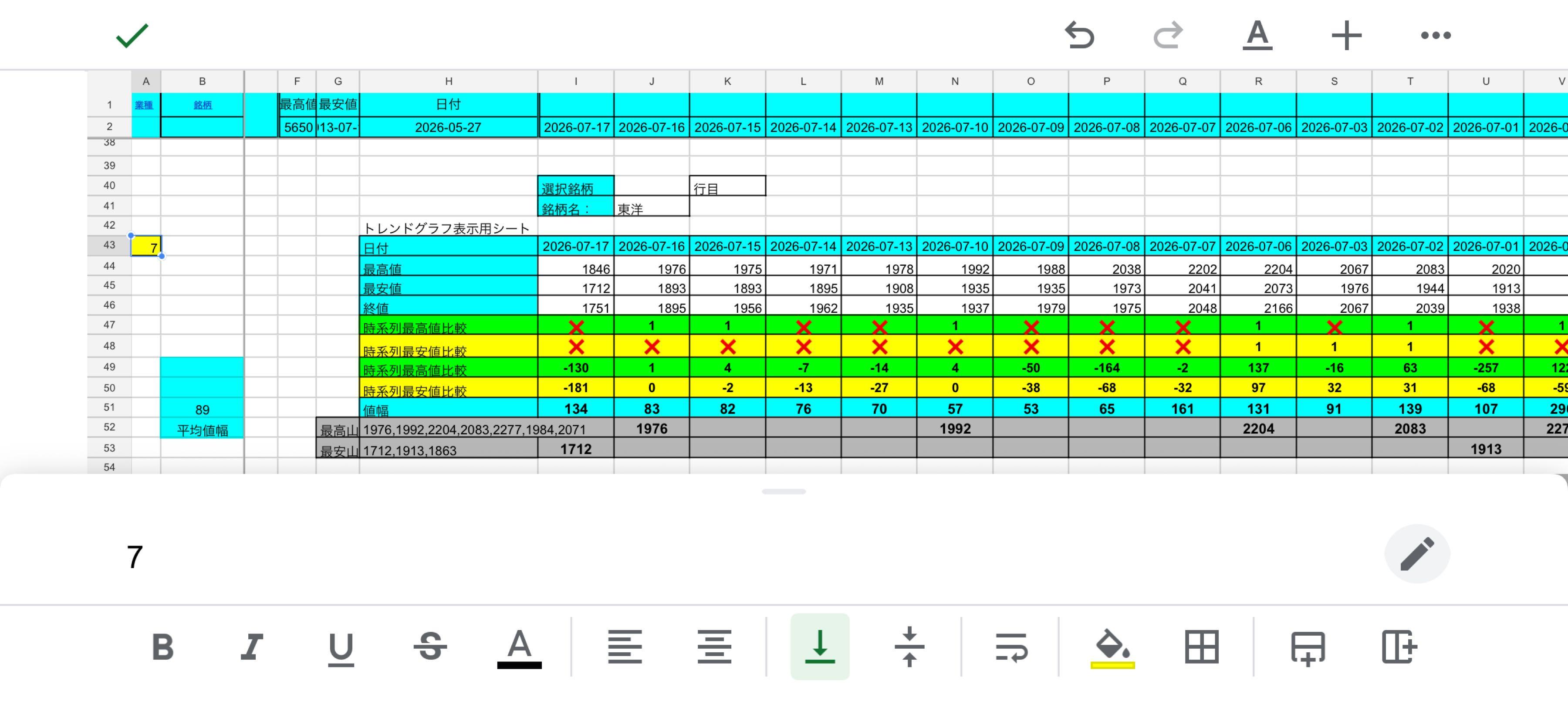Select the column H header

pyautogui.click(x=449, y=81)
